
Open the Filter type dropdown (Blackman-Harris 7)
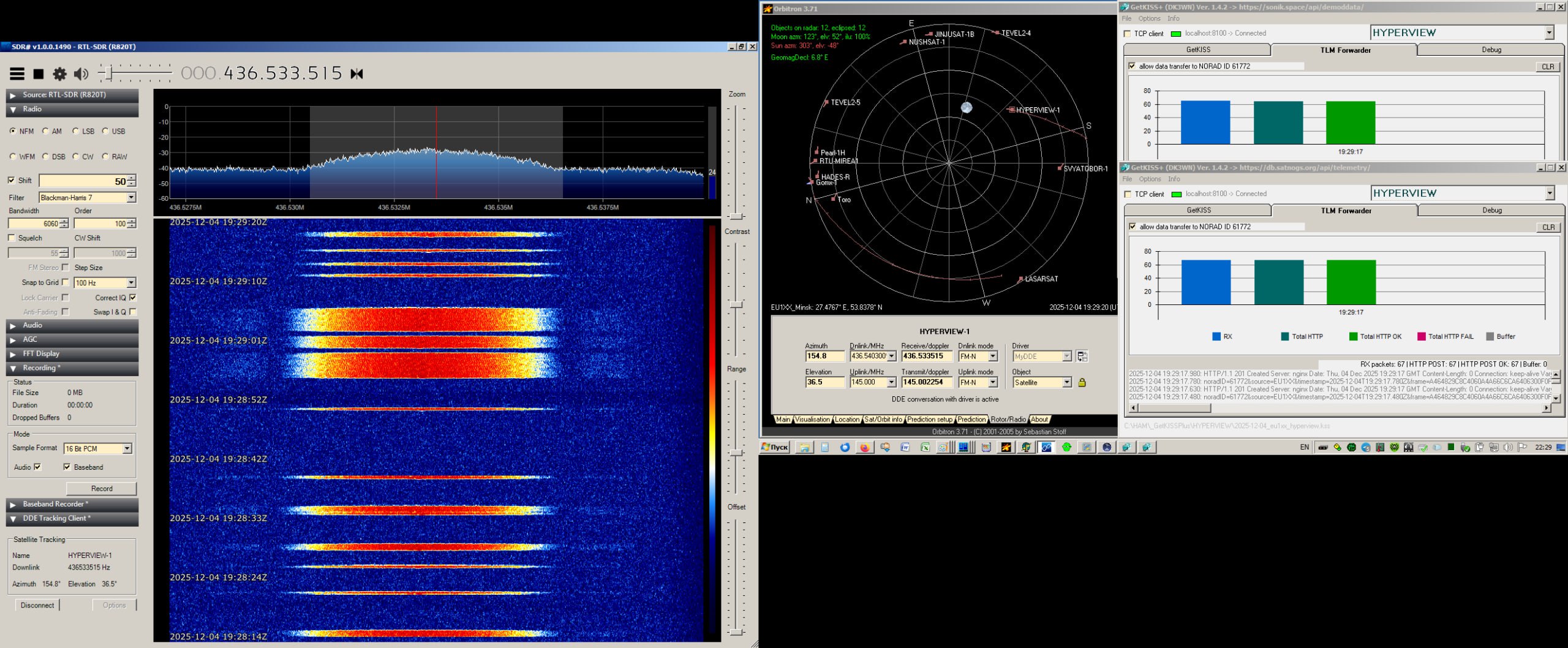[x=131, y=197]
